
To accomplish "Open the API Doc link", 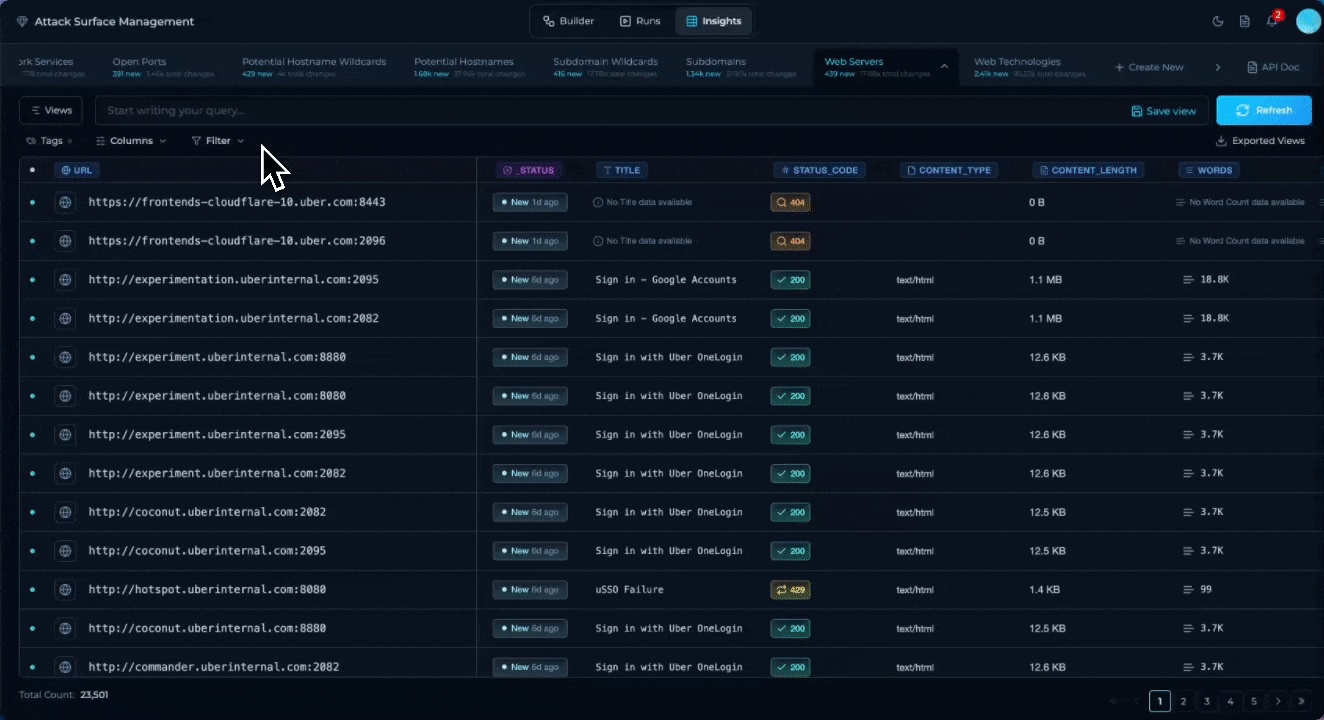I will 1273,67.
